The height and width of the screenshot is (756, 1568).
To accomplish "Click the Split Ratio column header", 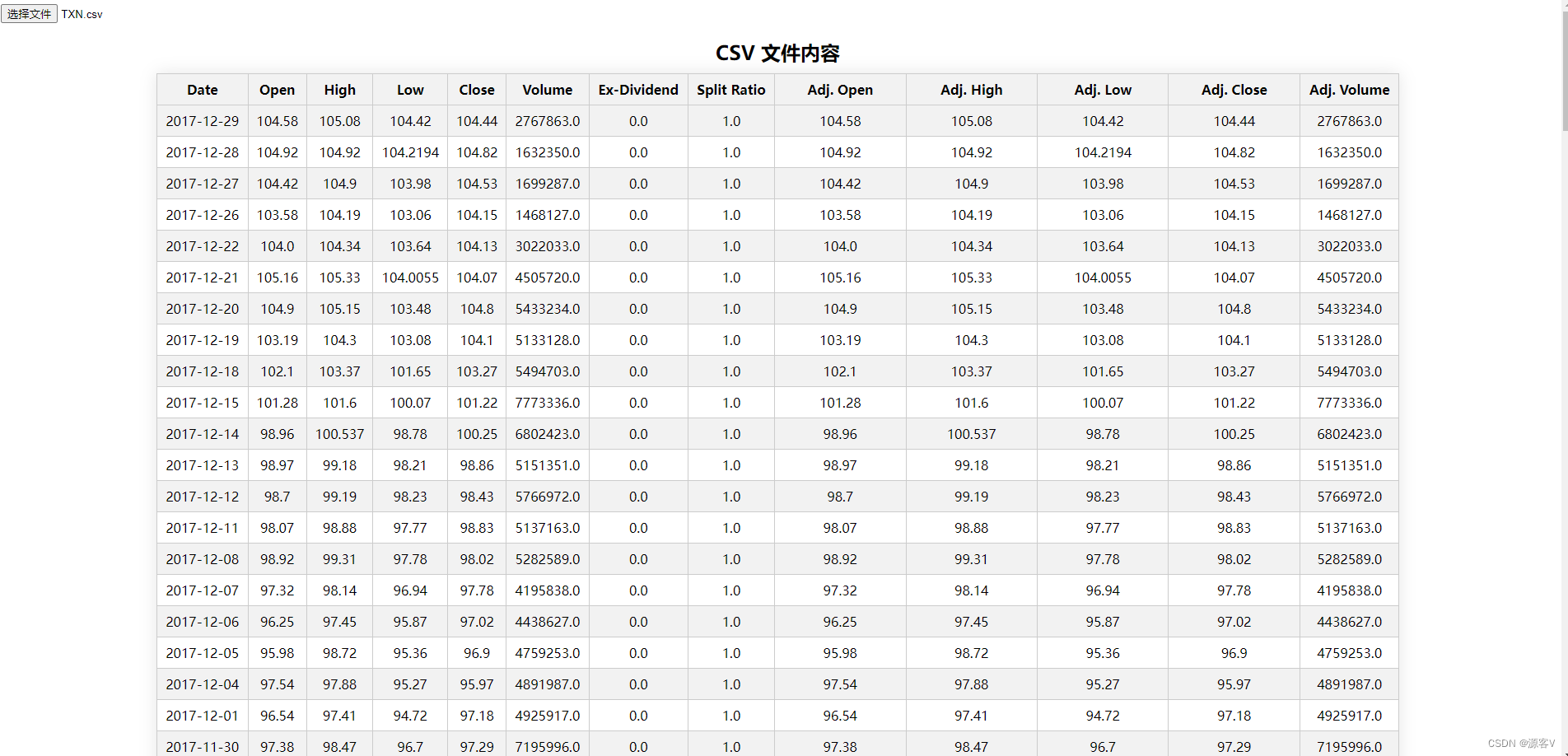I will pyautogui.click(x=731, y=90).
